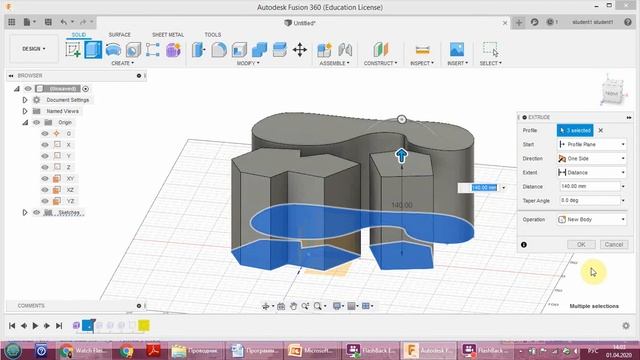Image resolution: width=640 pixels, height=360 pixels.
Task: Show the XY plane
Action: point(45,178)
